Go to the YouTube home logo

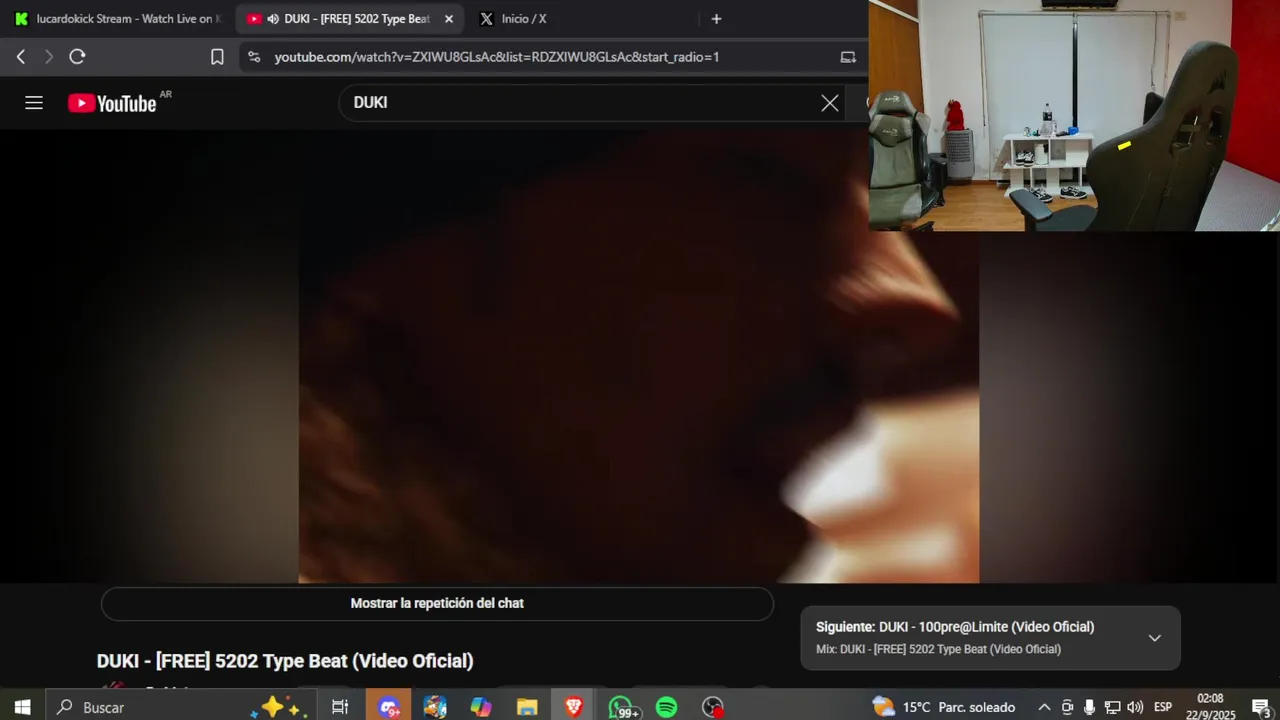click(112, 103)
